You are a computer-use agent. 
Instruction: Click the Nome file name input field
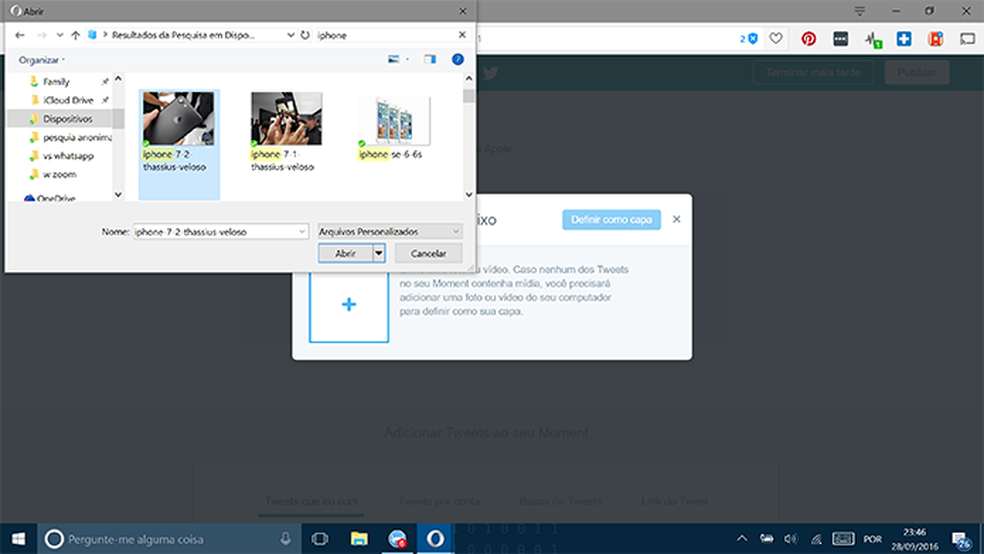[x=215, y=231]
